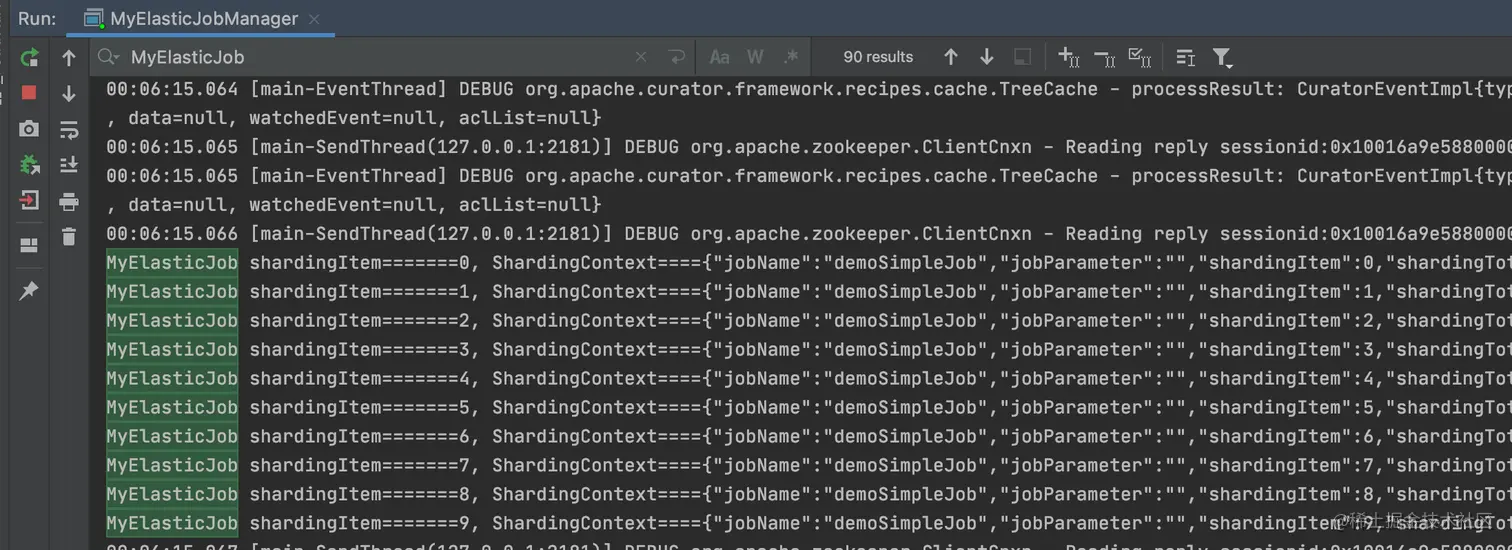Toggle Regex (.*) search option

tap(791, 57)
